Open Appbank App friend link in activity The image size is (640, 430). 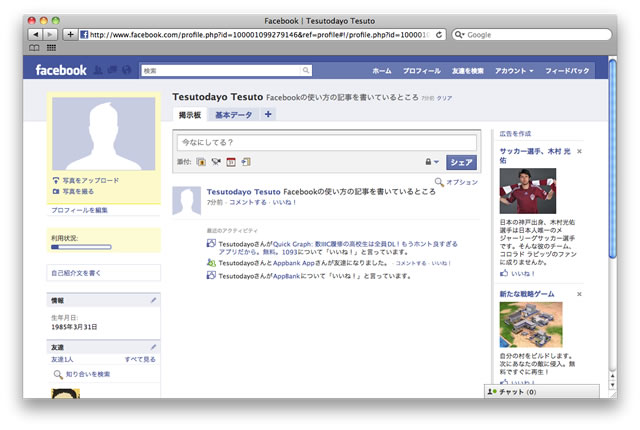[x=294, y=263]
